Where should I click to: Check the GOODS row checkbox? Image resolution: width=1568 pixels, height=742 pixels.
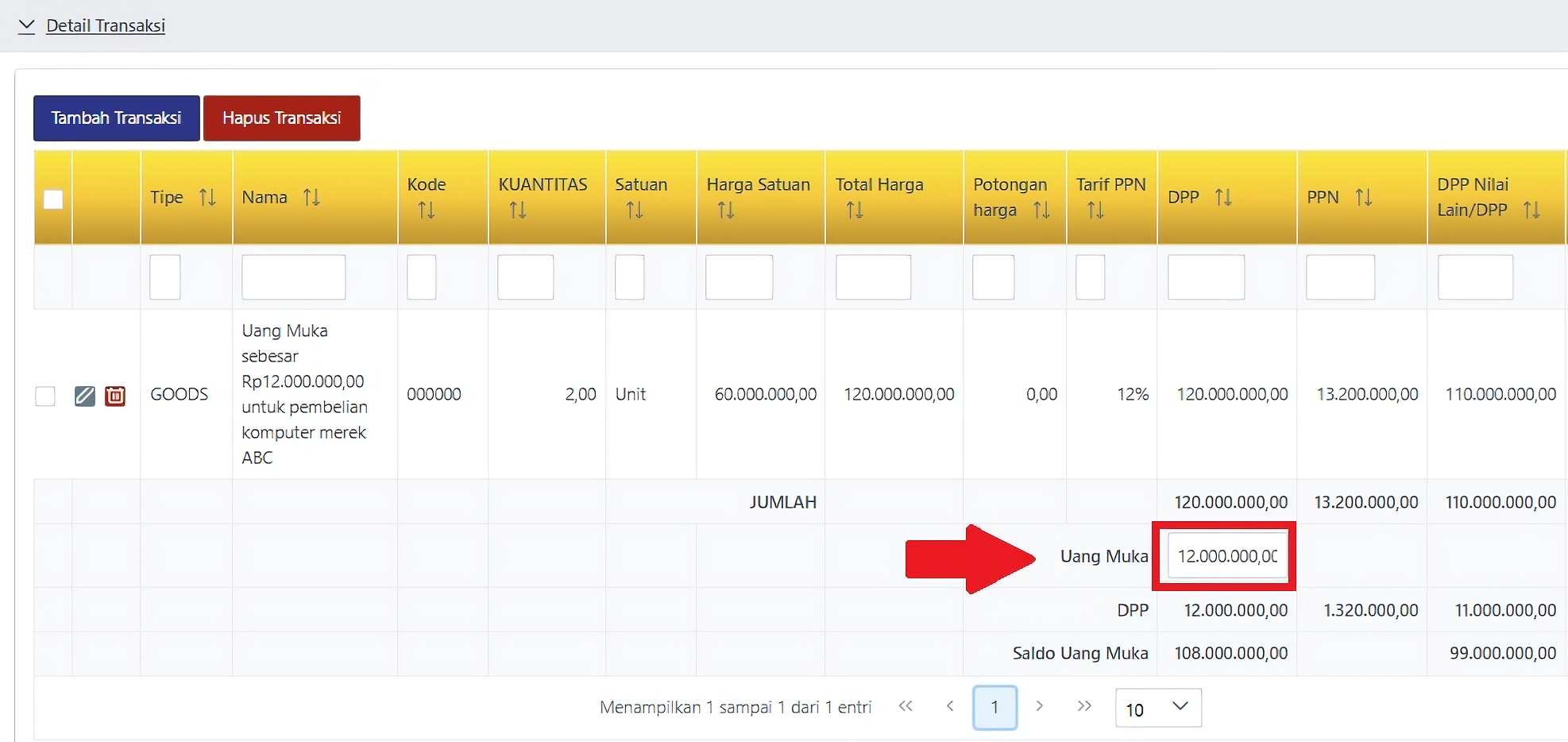[45, 396]
